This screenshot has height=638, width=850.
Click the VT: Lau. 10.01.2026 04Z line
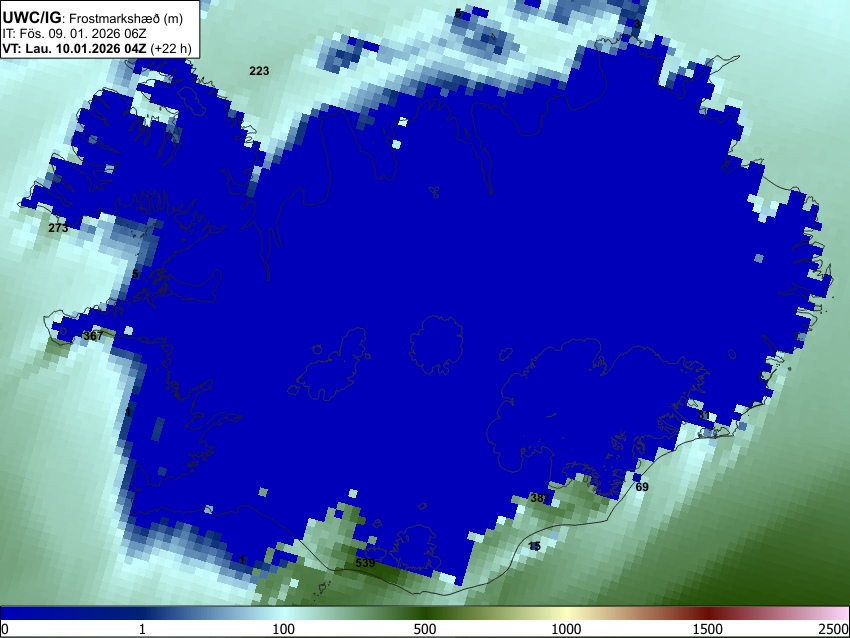pos(97,48)
